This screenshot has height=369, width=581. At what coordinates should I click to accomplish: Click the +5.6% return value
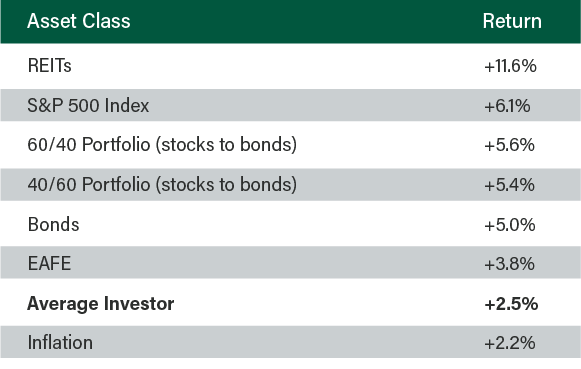[509, 145]
